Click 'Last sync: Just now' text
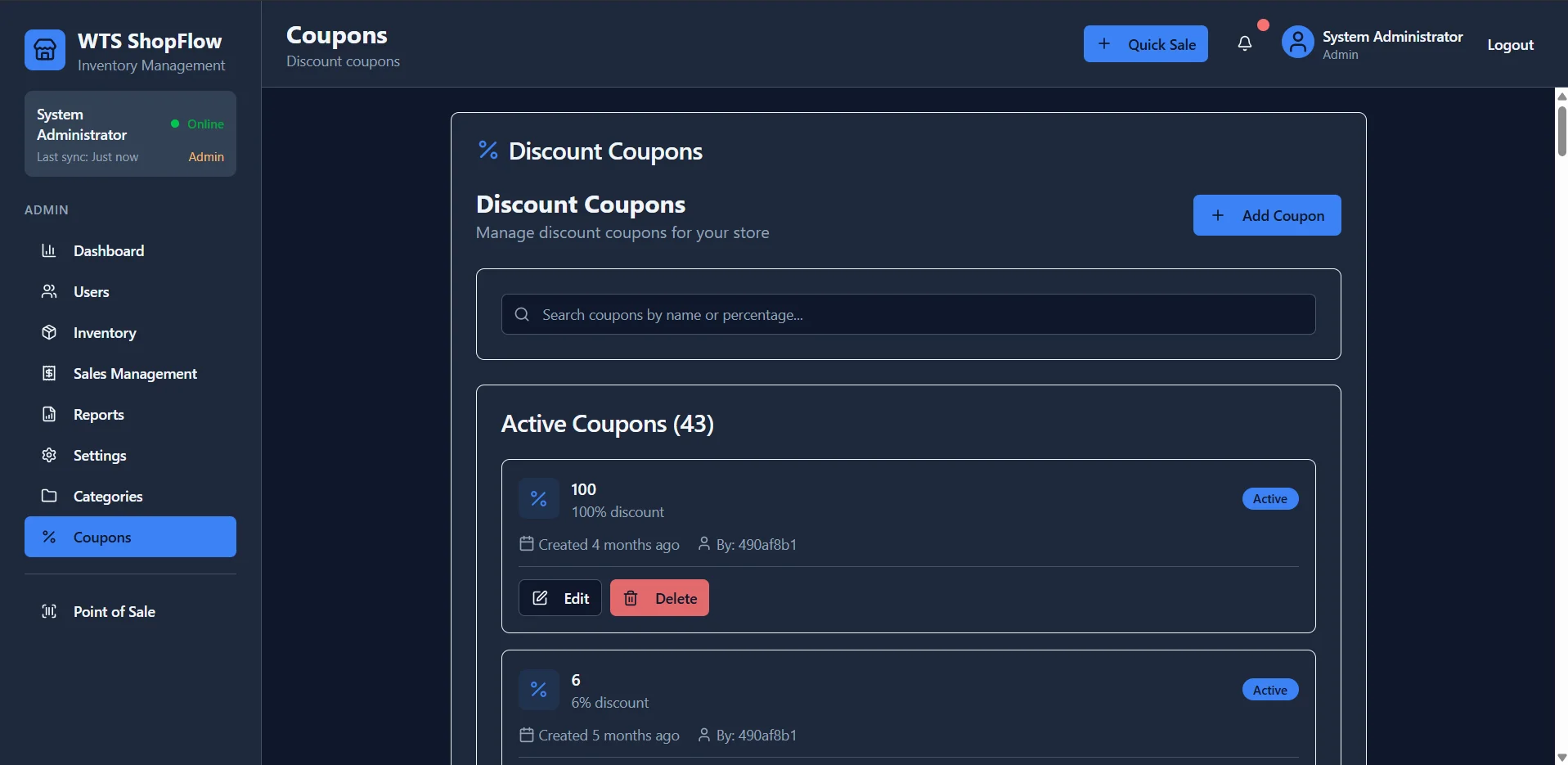Viewport: 1568px width, 765px height. click(88, 157)
